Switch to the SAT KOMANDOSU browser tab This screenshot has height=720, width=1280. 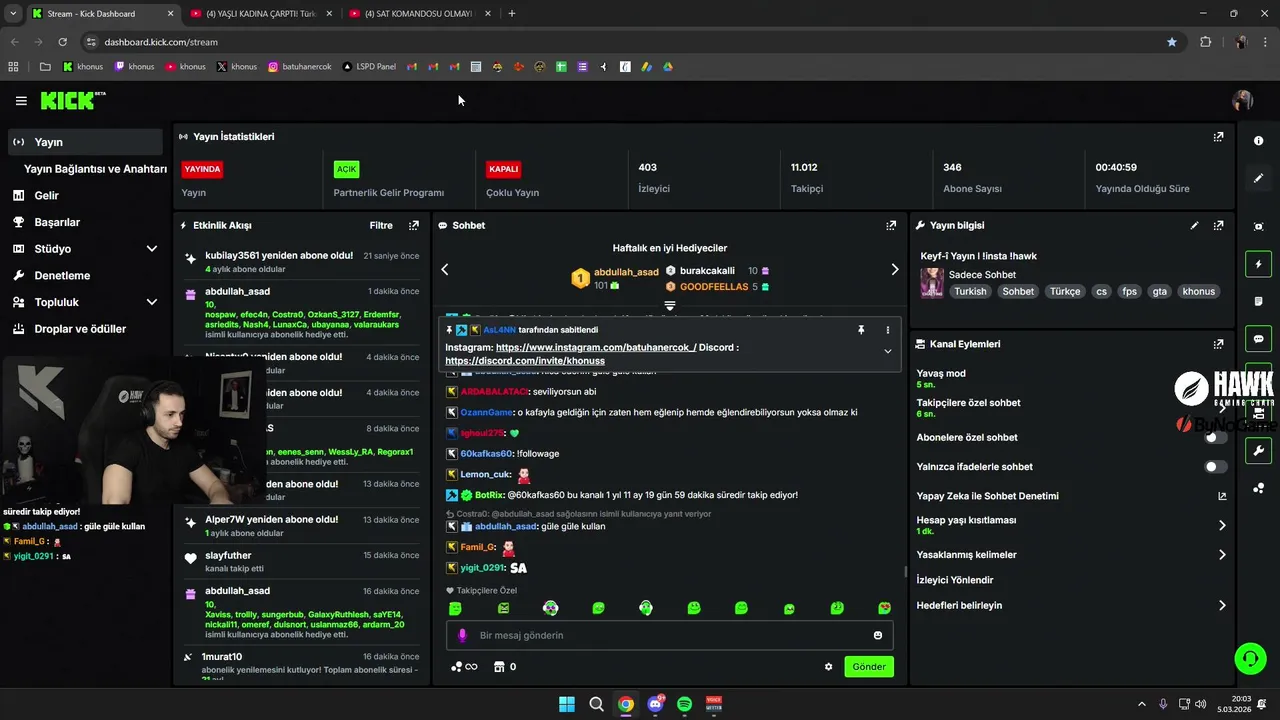pos(419,14)
